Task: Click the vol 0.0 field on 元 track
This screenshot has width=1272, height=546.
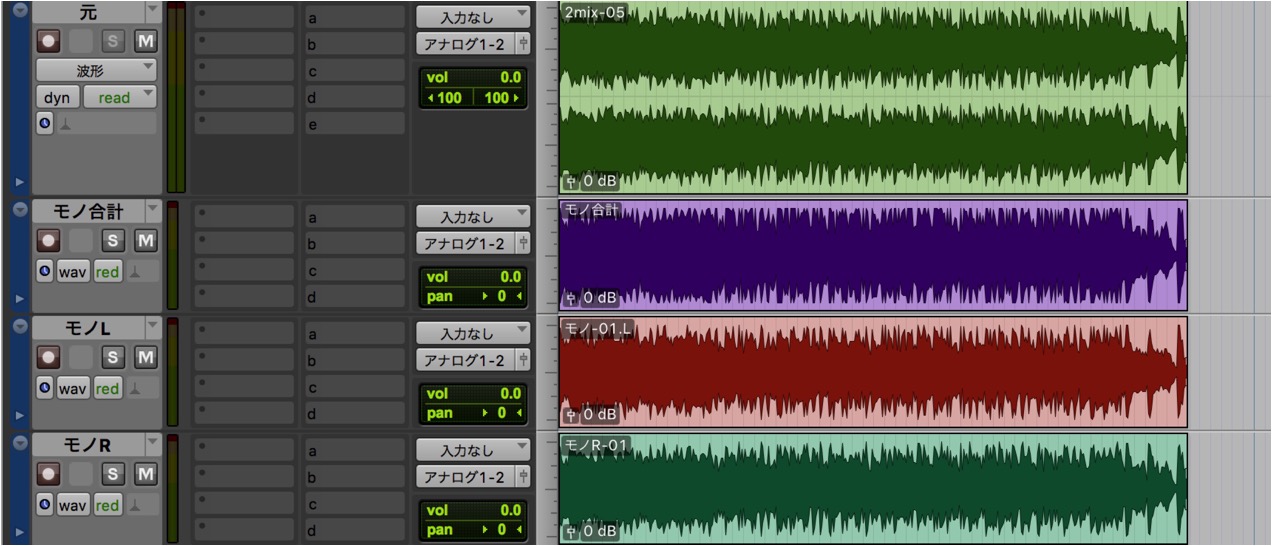Action: [473, 77]
